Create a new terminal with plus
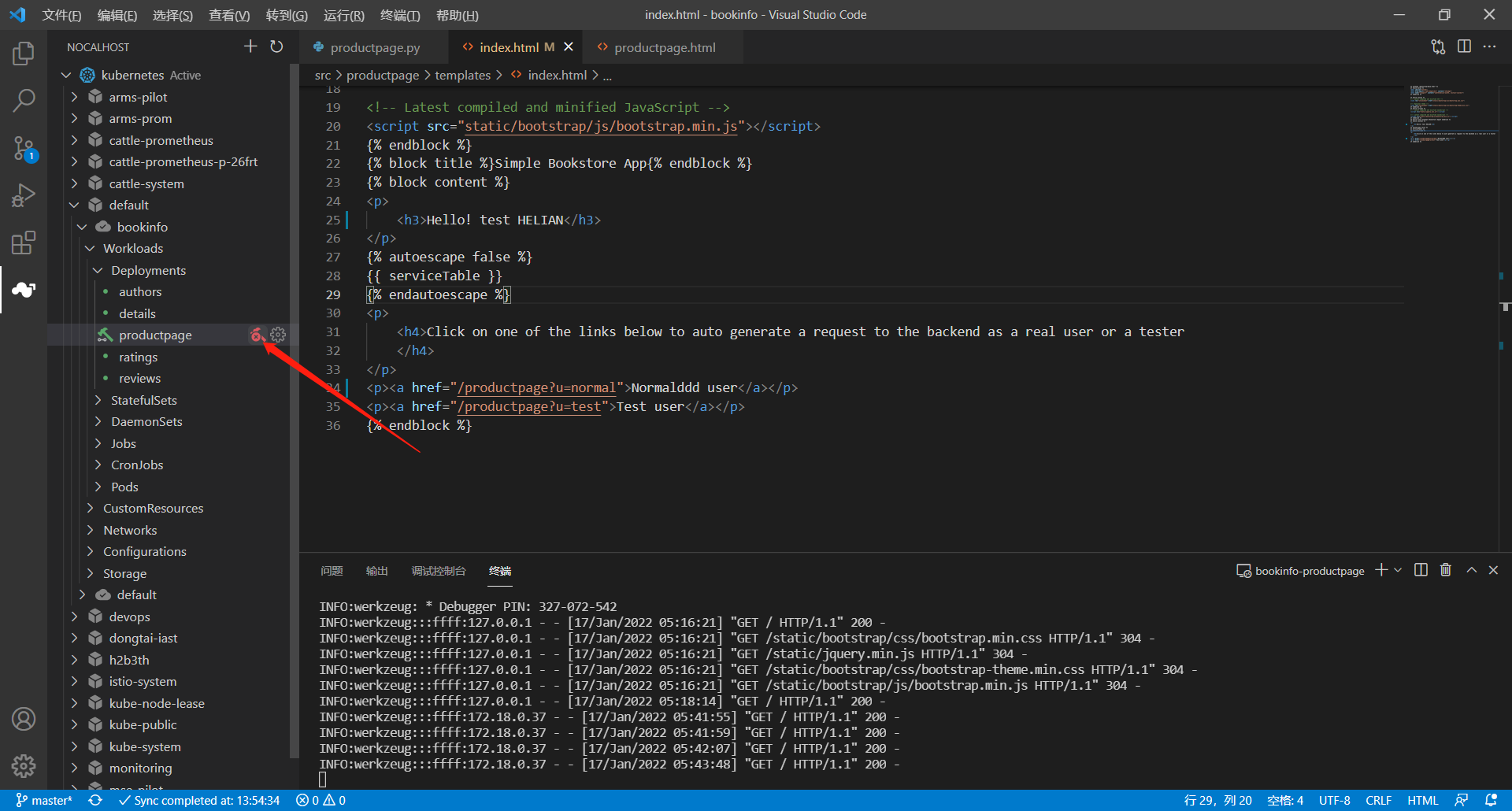 pyautogui.click(x=1381, y=570)
